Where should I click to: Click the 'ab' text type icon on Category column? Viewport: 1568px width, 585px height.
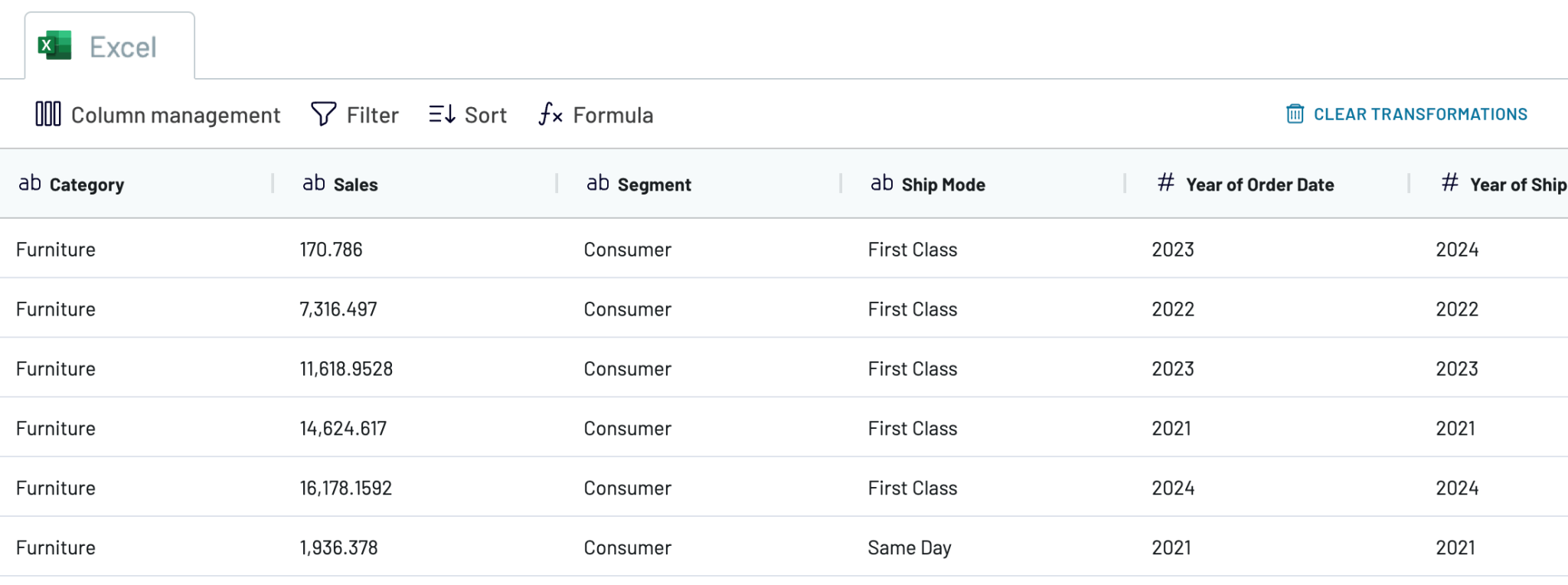[x=29, y=182]
